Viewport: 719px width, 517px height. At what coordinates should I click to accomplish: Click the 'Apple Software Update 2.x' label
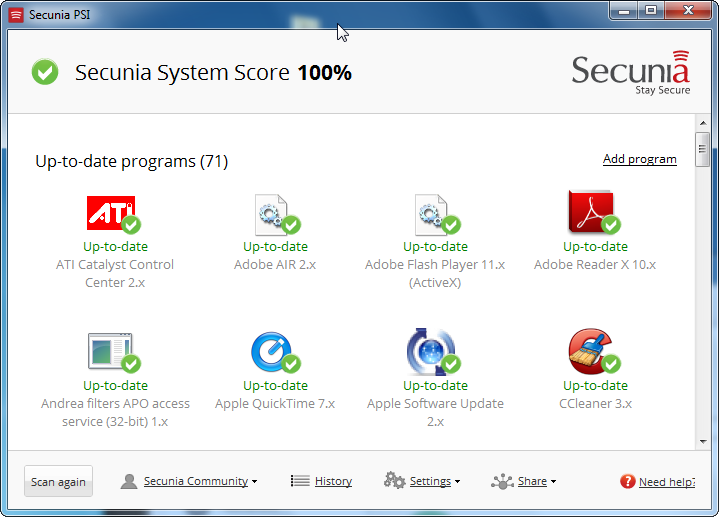tap(435, 412)
